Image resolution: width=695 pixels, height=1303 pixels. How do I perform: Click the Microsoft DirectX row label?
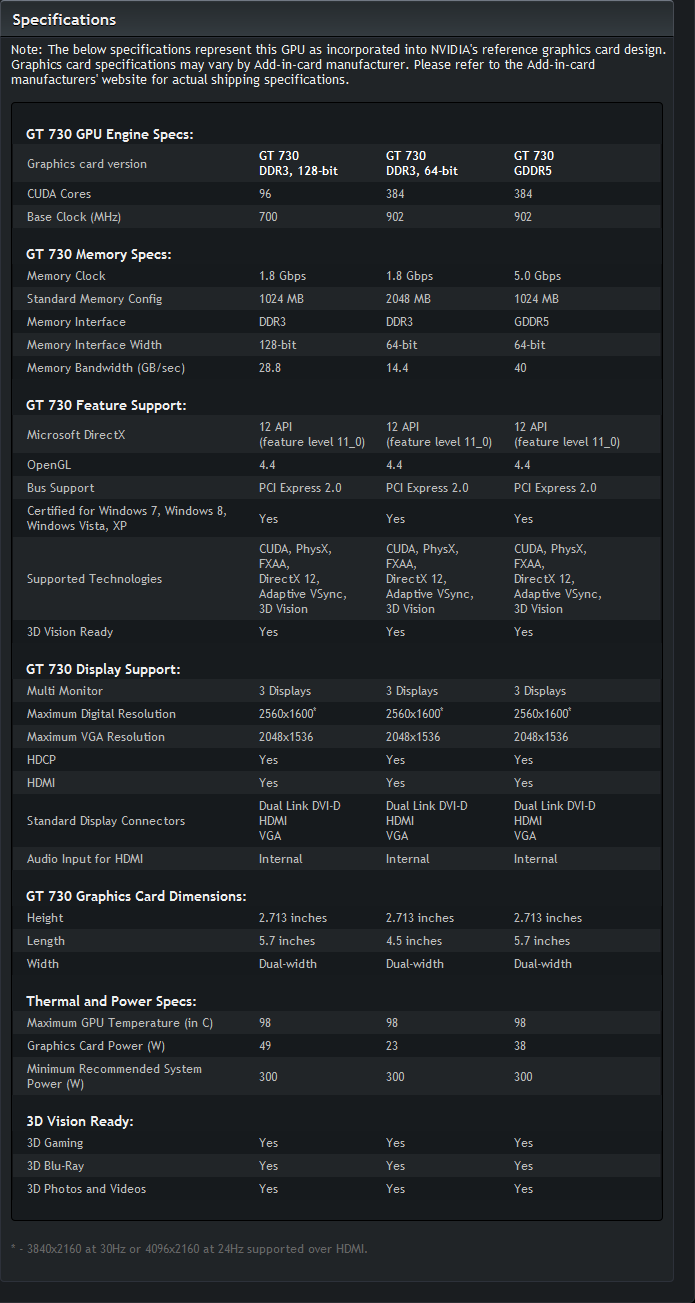tap(76, 435)
